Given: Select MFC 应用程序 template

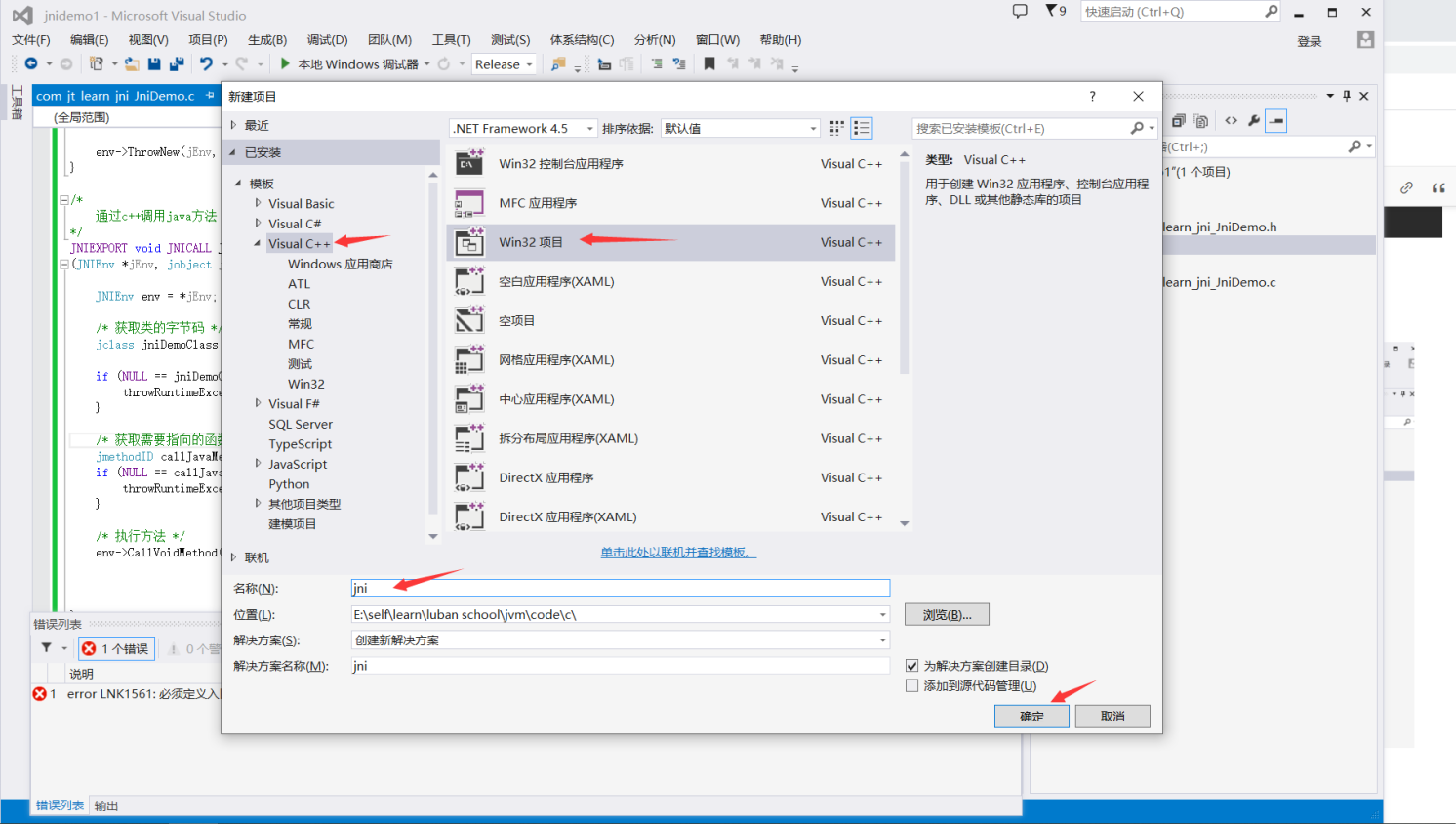Looking at the screenshot, I should 670,203.
